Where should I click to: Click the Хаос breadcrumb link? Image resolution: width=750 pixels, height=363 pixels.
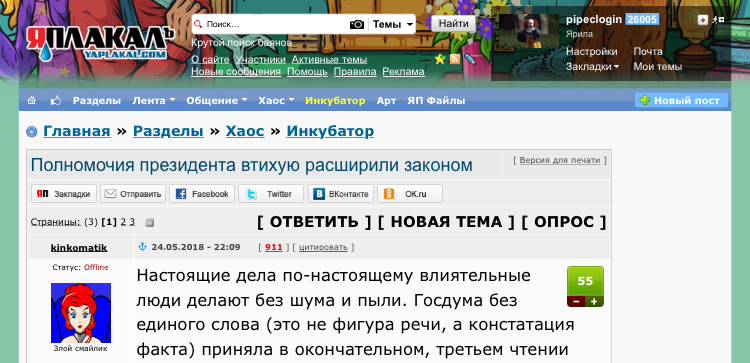click(245, 131)
